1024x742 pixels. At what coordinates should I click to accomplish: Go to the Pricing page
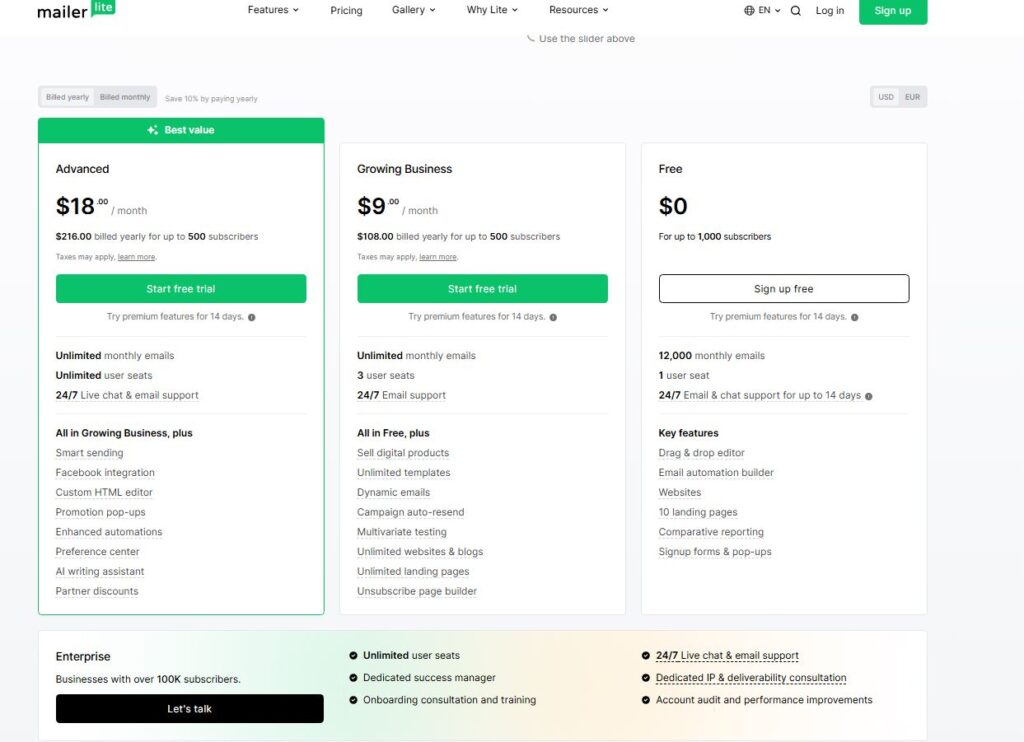click(346, 10)
